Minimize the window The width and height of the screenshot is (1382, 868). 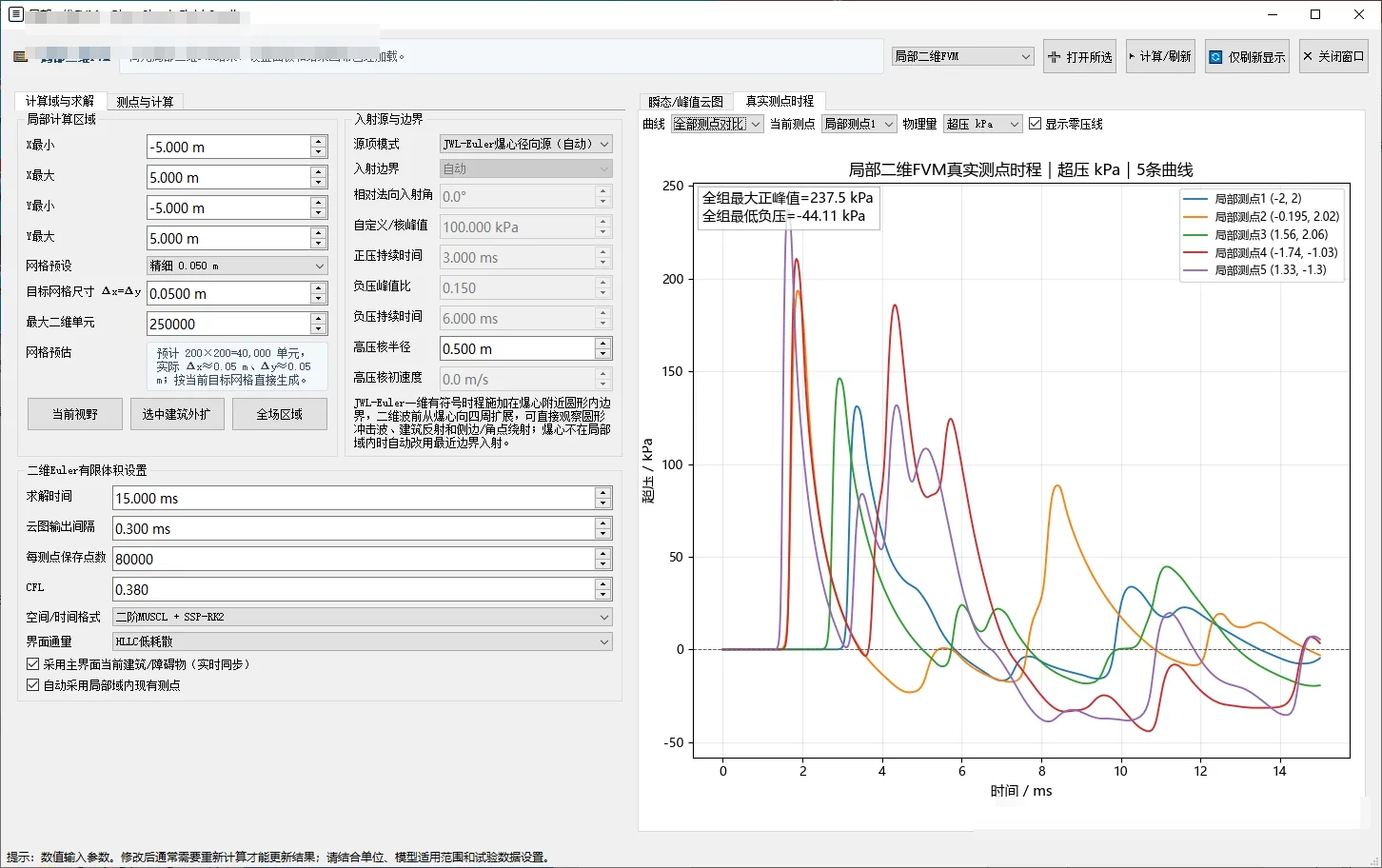pyautogui.click(x=1273, y=14)
